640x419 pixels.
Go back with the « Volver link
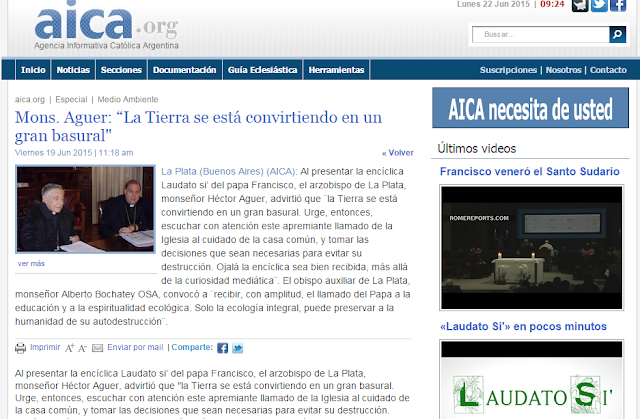398,153
